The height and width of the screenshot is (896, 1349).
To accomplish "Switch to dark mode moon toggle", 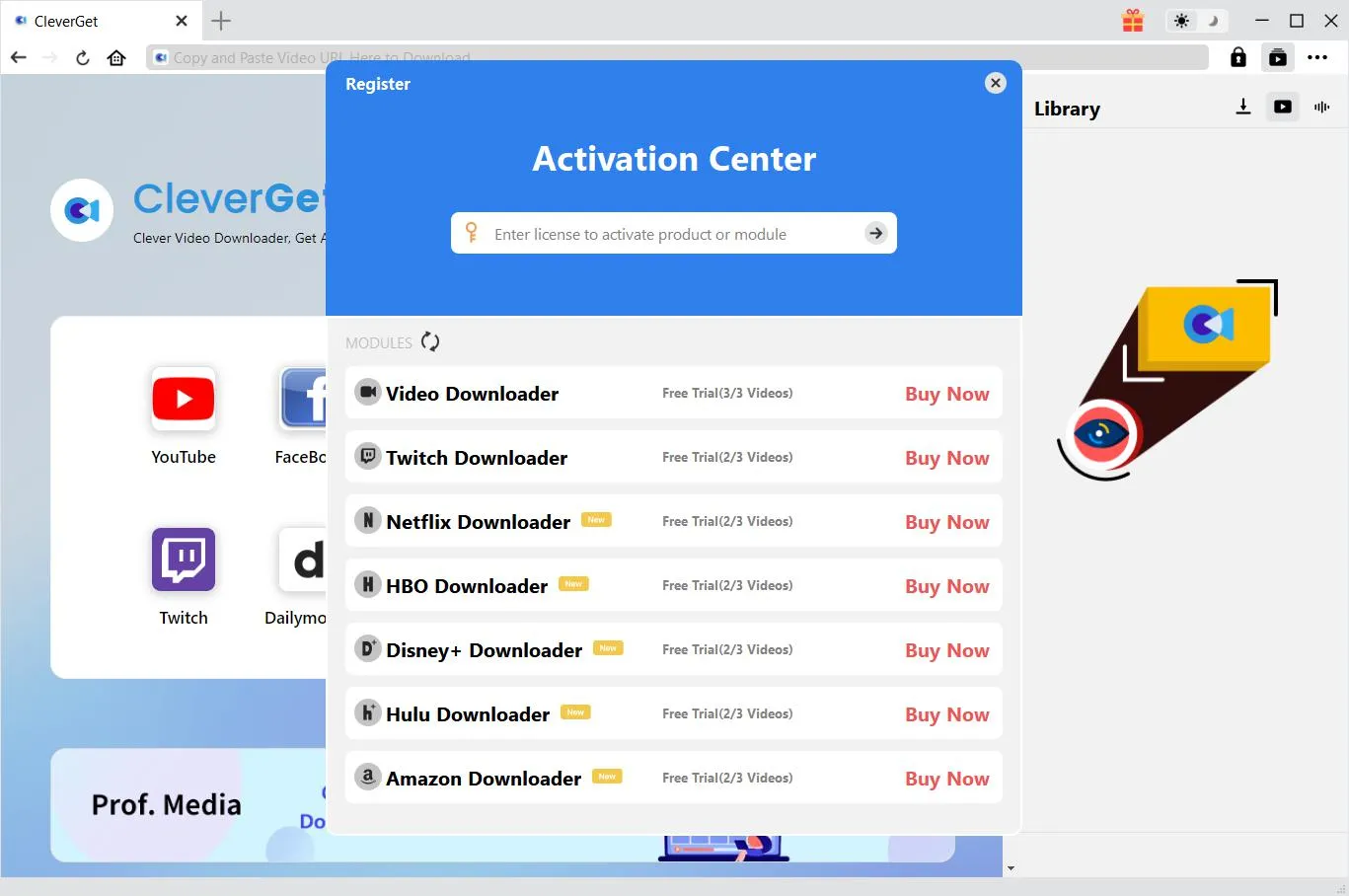I will (1213, 21).
